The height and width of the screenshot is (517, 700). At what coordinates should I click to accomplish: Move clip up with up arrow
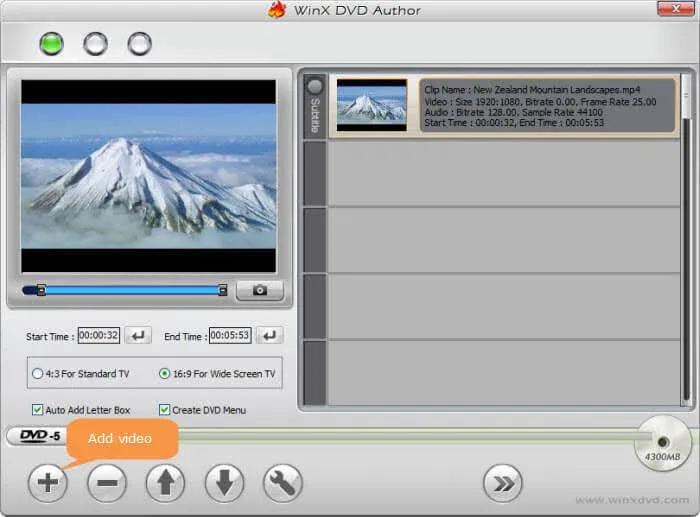165,484
